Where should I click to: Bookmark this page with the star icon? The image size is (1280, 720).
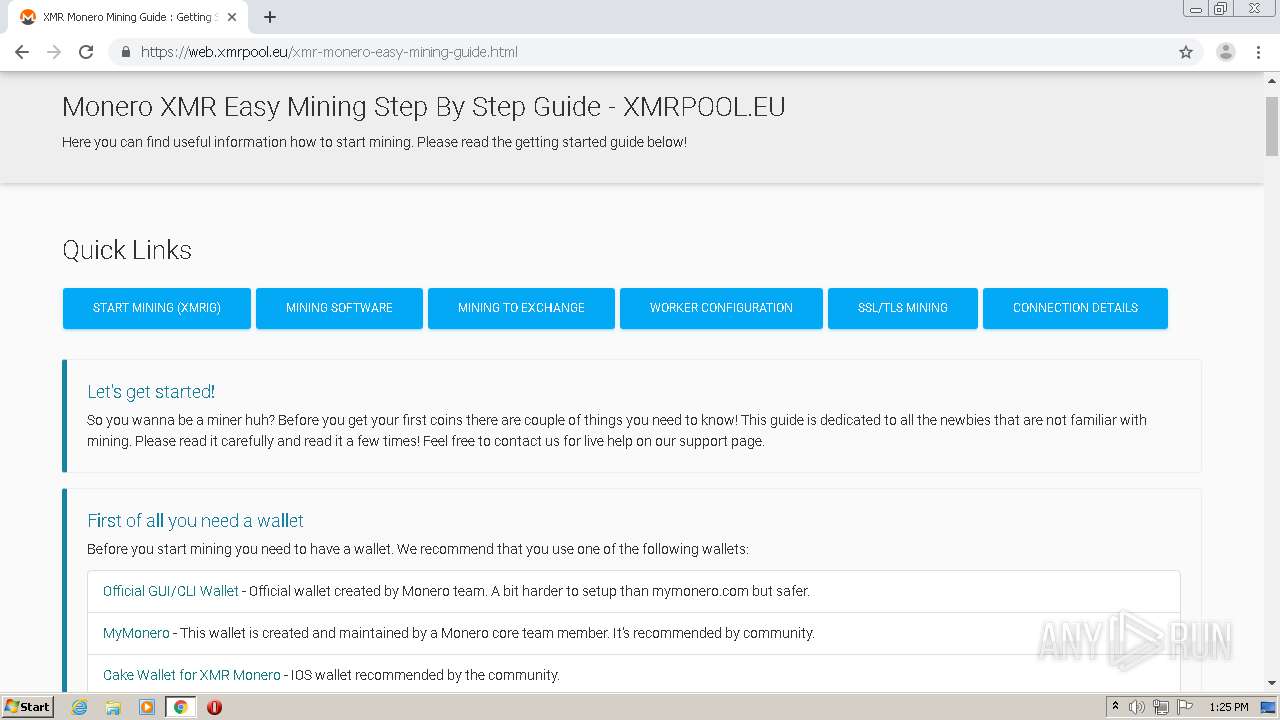click(x=1186, y=52)
